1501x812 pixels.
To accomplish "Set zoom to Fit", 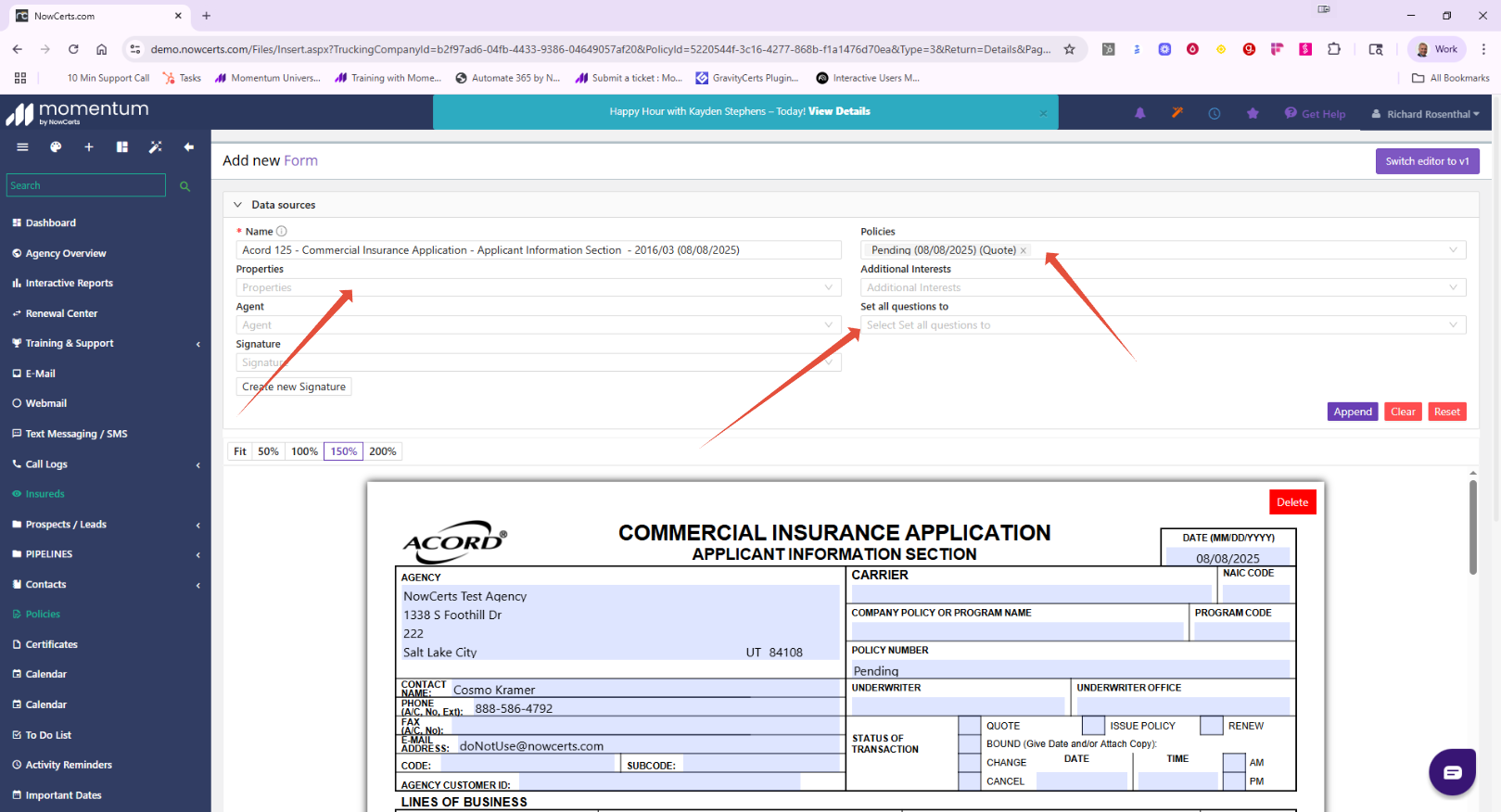I will point(240,451).
